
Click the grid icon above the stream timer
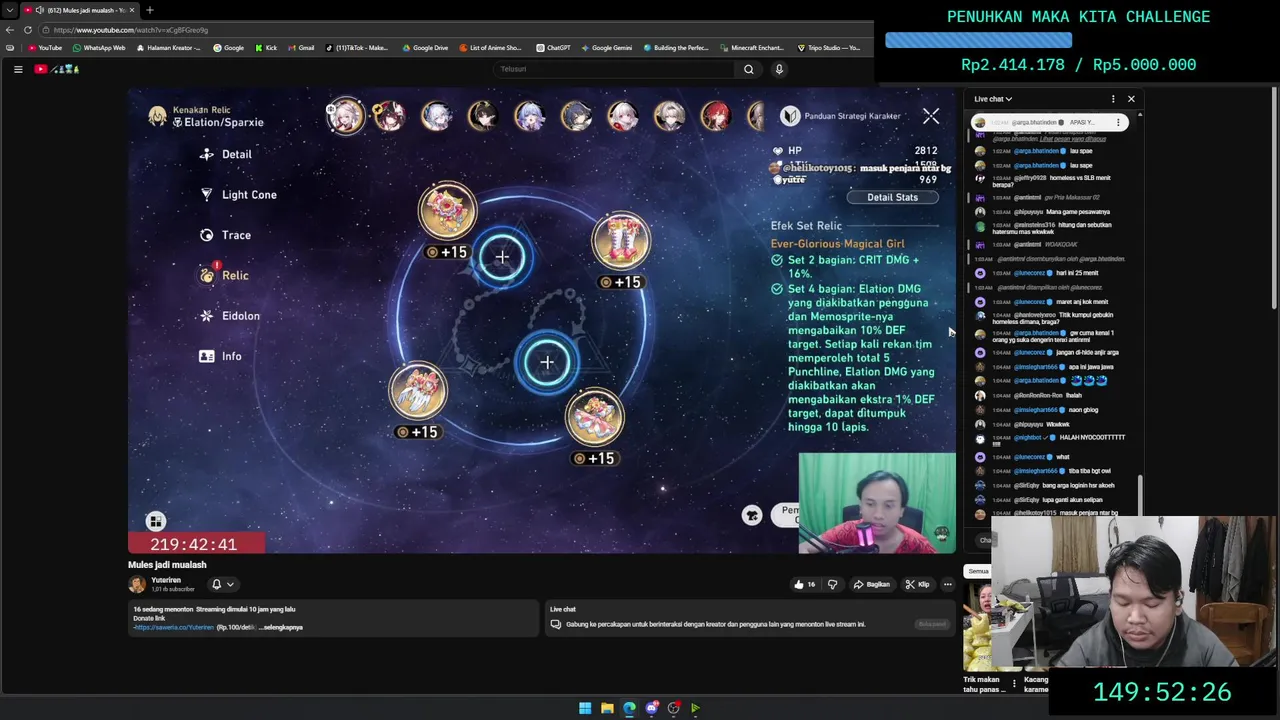[155, 521]
